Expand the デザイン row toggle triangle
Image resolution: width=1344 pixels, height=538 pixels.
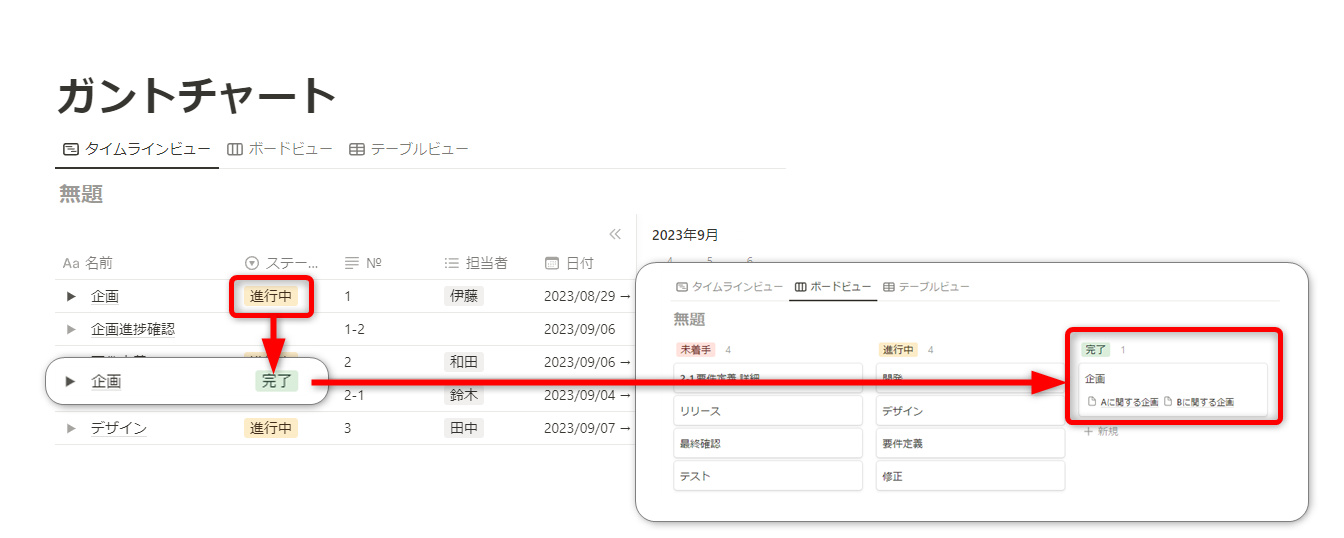click(71, 428)
